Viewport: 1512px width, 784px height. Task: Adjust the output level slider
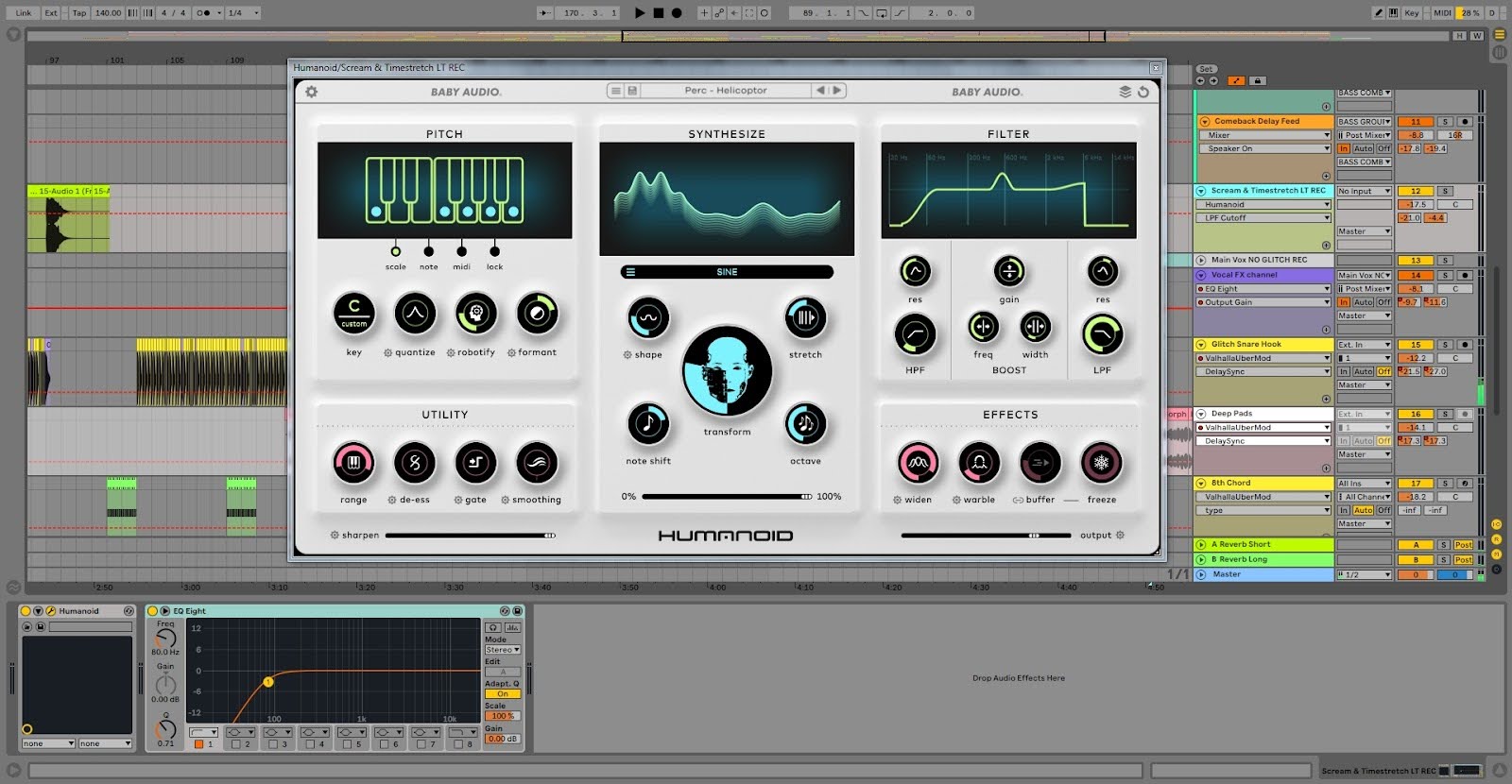point(987,536)
